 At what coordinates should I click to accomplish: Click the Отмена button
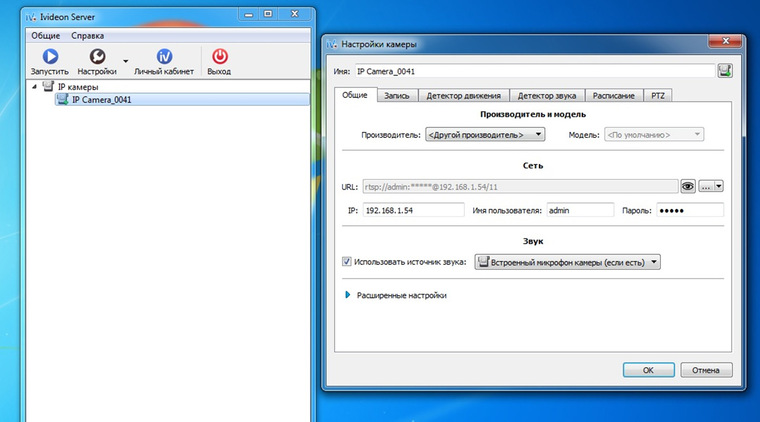(x=706, y=370)
